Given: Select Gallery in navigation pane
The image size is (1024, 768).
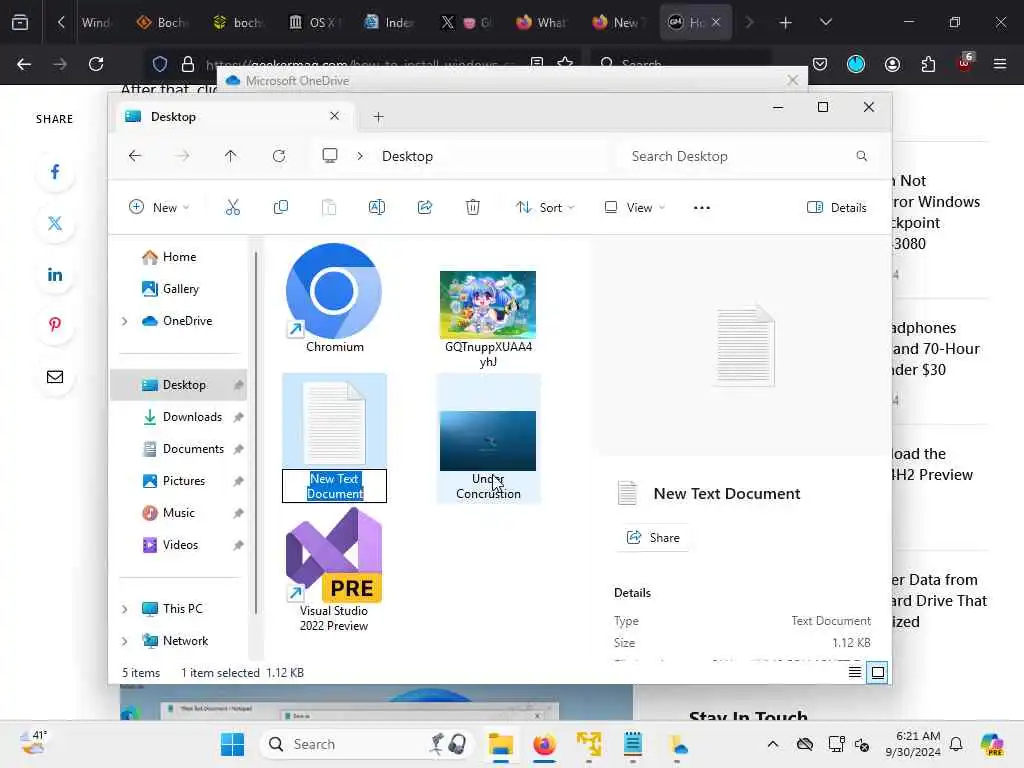Looking at the screenshot, I should (x=179, y=289).
